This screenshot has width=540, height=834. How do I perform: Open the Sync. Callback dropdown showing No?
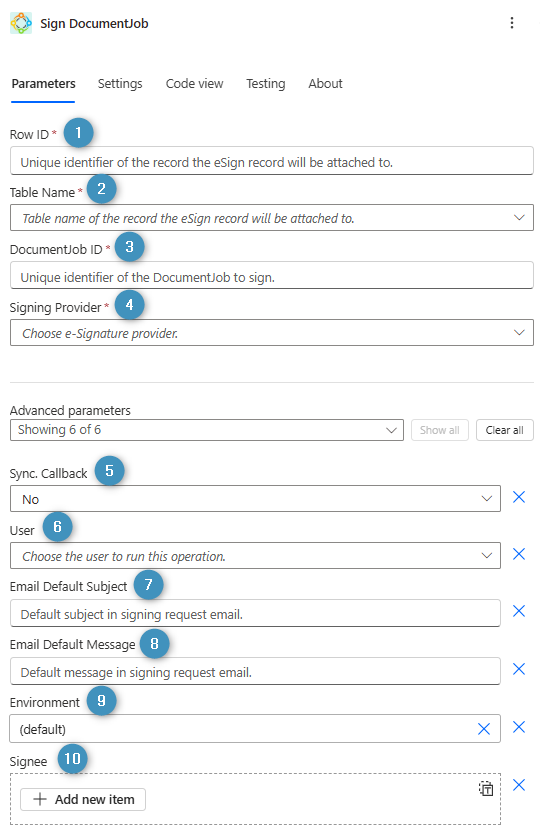coord(255,499)
